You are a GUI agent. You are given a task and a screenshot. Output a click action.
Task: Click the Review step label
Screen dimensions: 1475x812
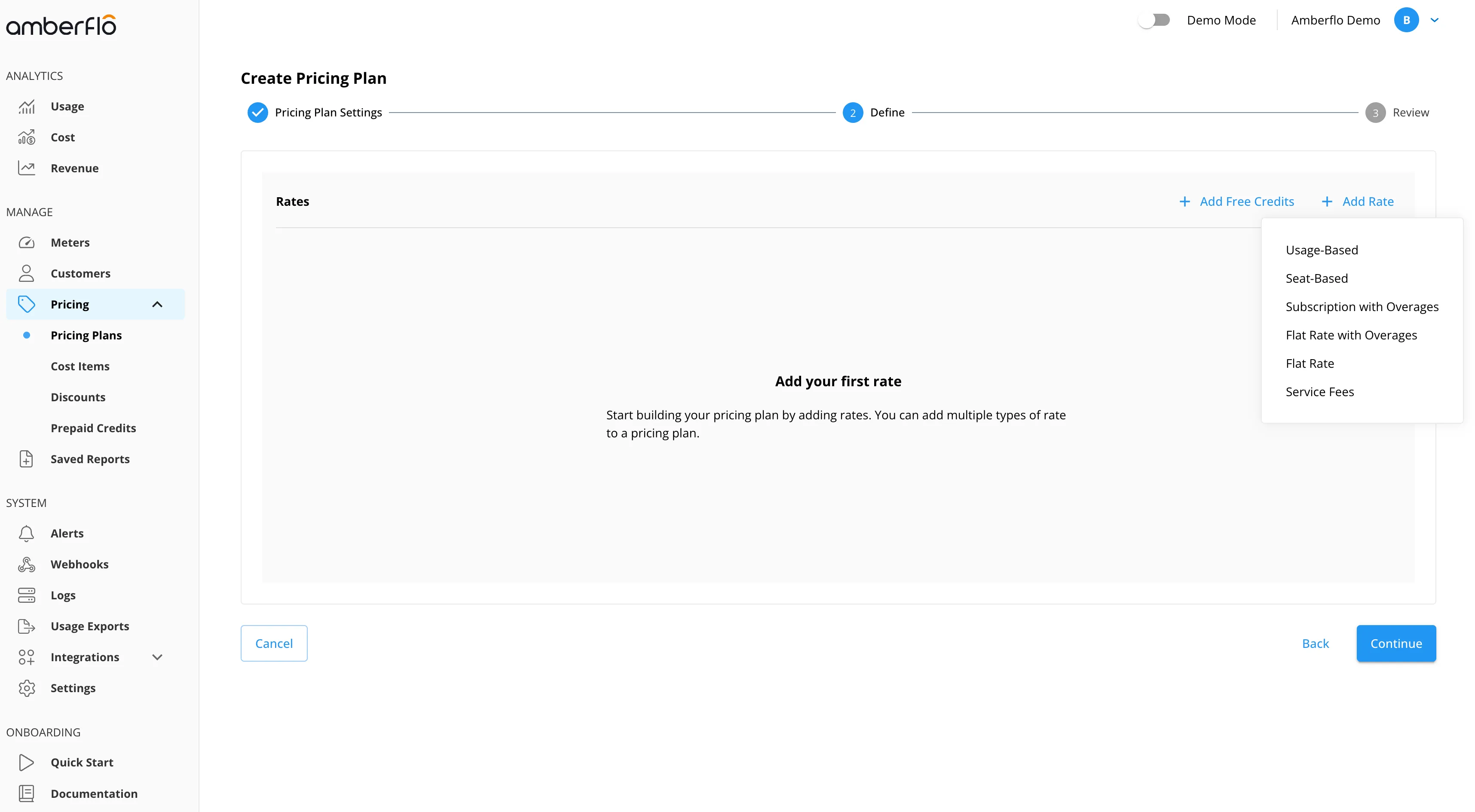[x=1410, y=113]
